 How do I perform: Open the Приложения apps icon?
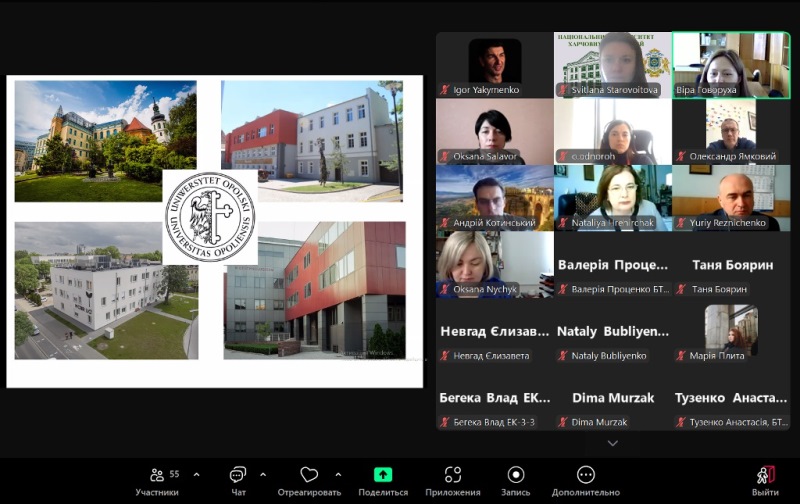coord(453,475)
